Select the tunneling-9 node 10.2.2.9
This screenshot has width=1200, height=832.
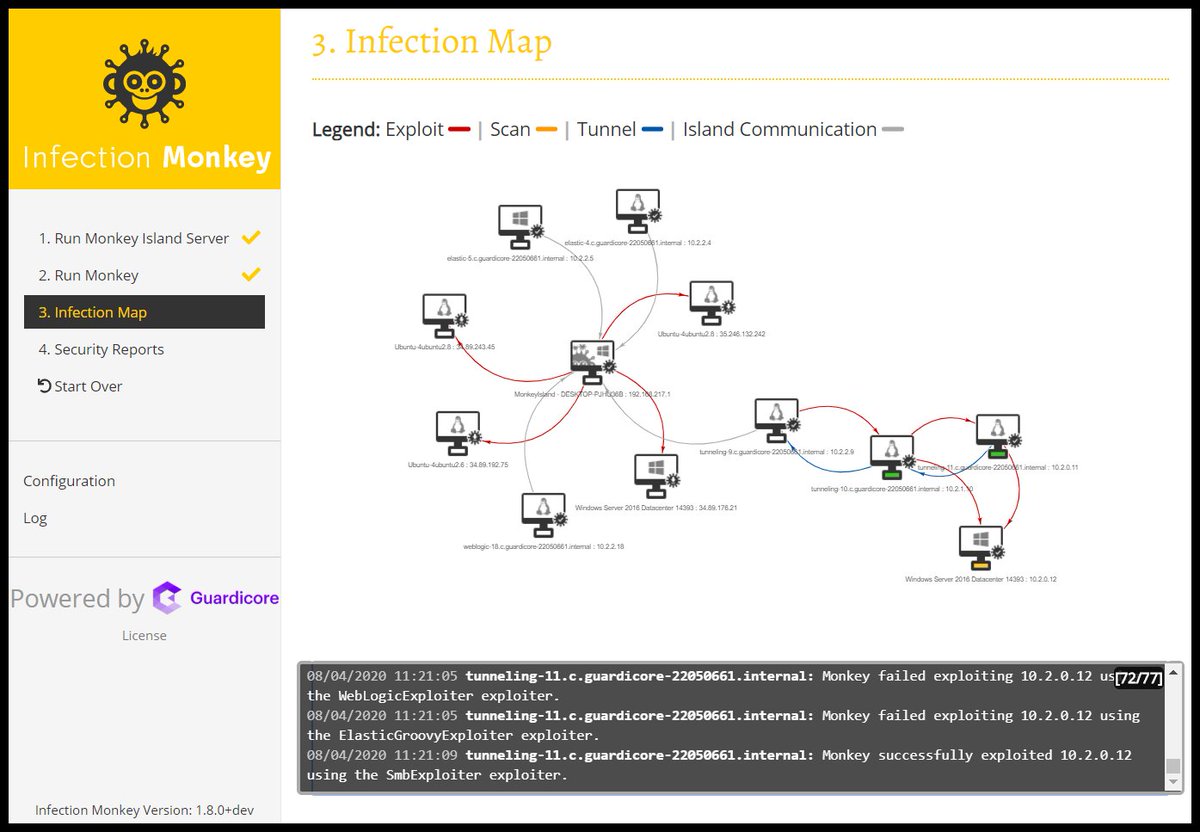[x=777, y=421]
